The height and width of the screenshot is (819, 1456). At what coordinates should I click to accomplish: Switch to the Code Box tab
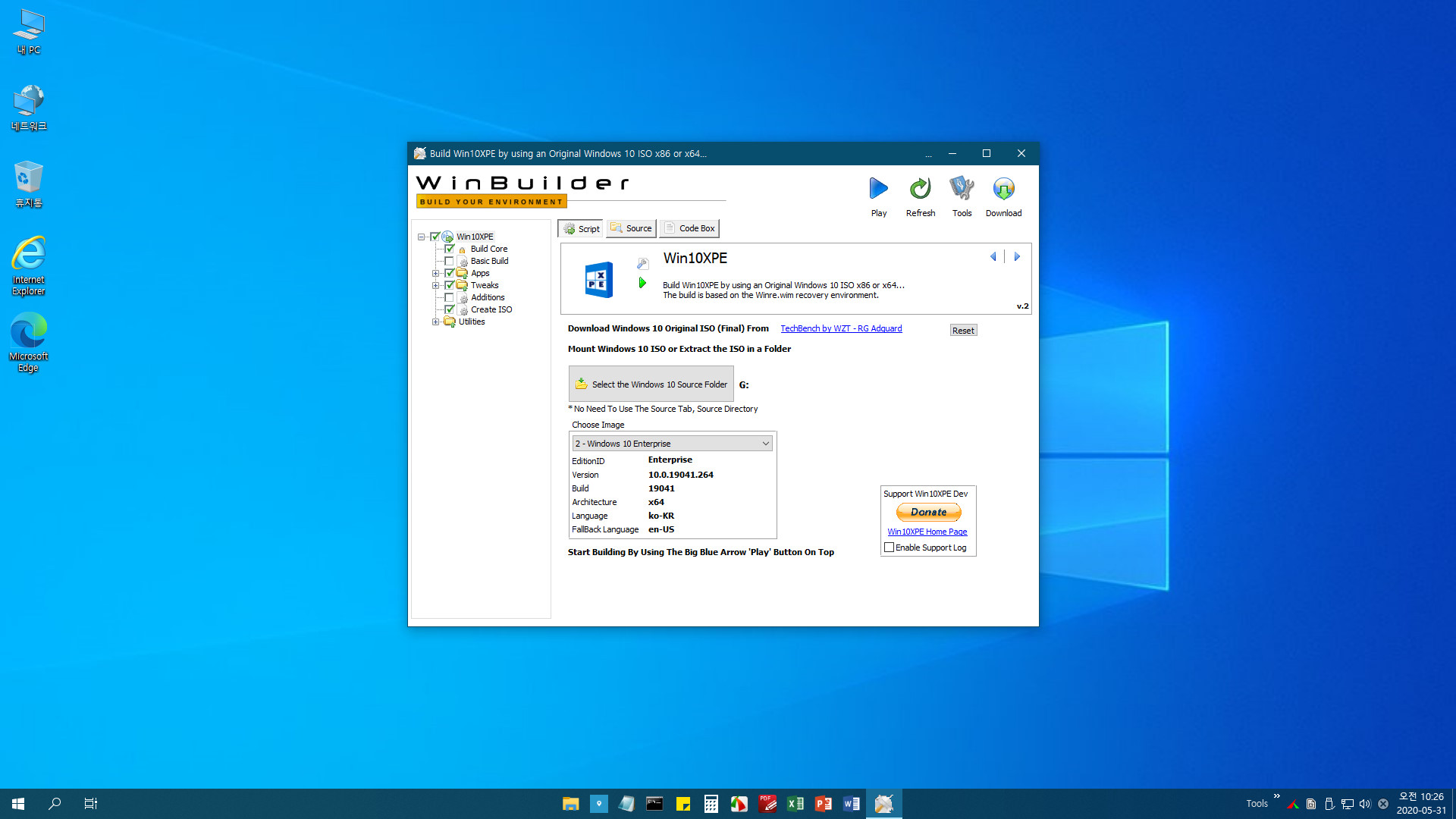coord(689,228)
